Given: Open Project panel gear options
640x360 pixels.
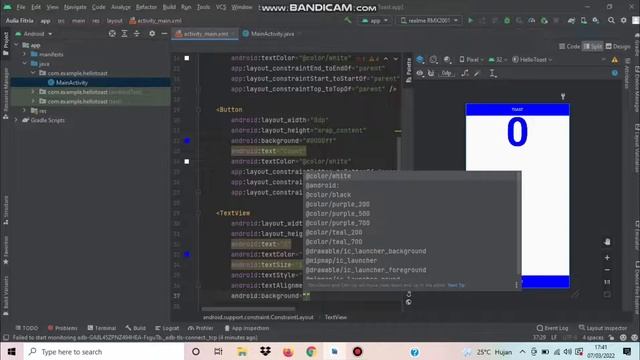Looking at the screenshot, I should click(152, 34).
